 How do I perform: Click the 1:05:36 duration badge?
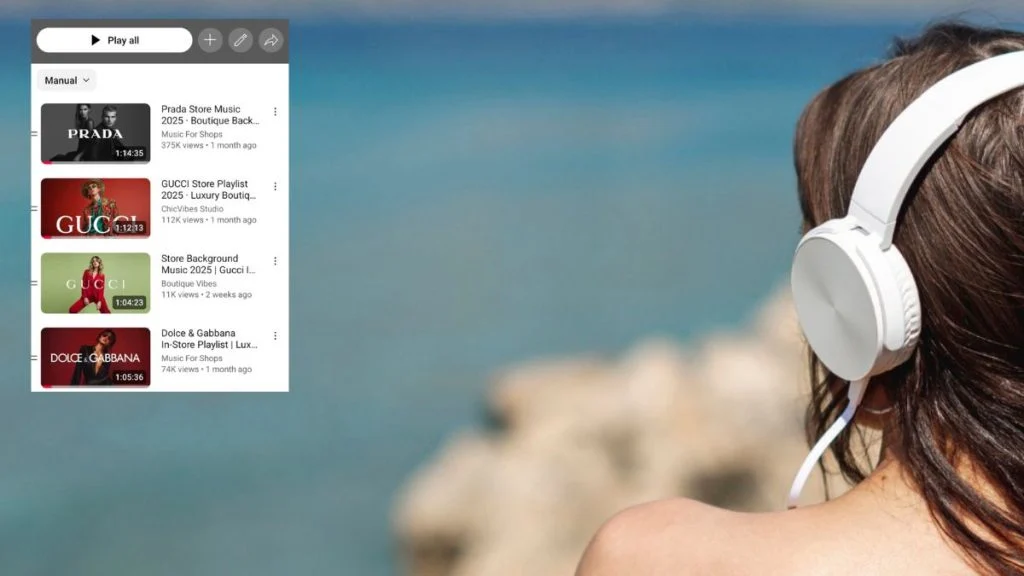click(x=129, y=377)
